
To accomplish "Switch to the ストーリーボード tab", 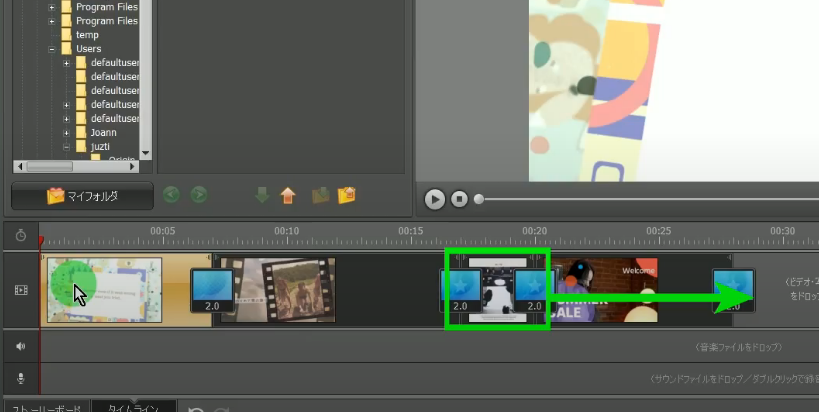I will coord(46,408).
